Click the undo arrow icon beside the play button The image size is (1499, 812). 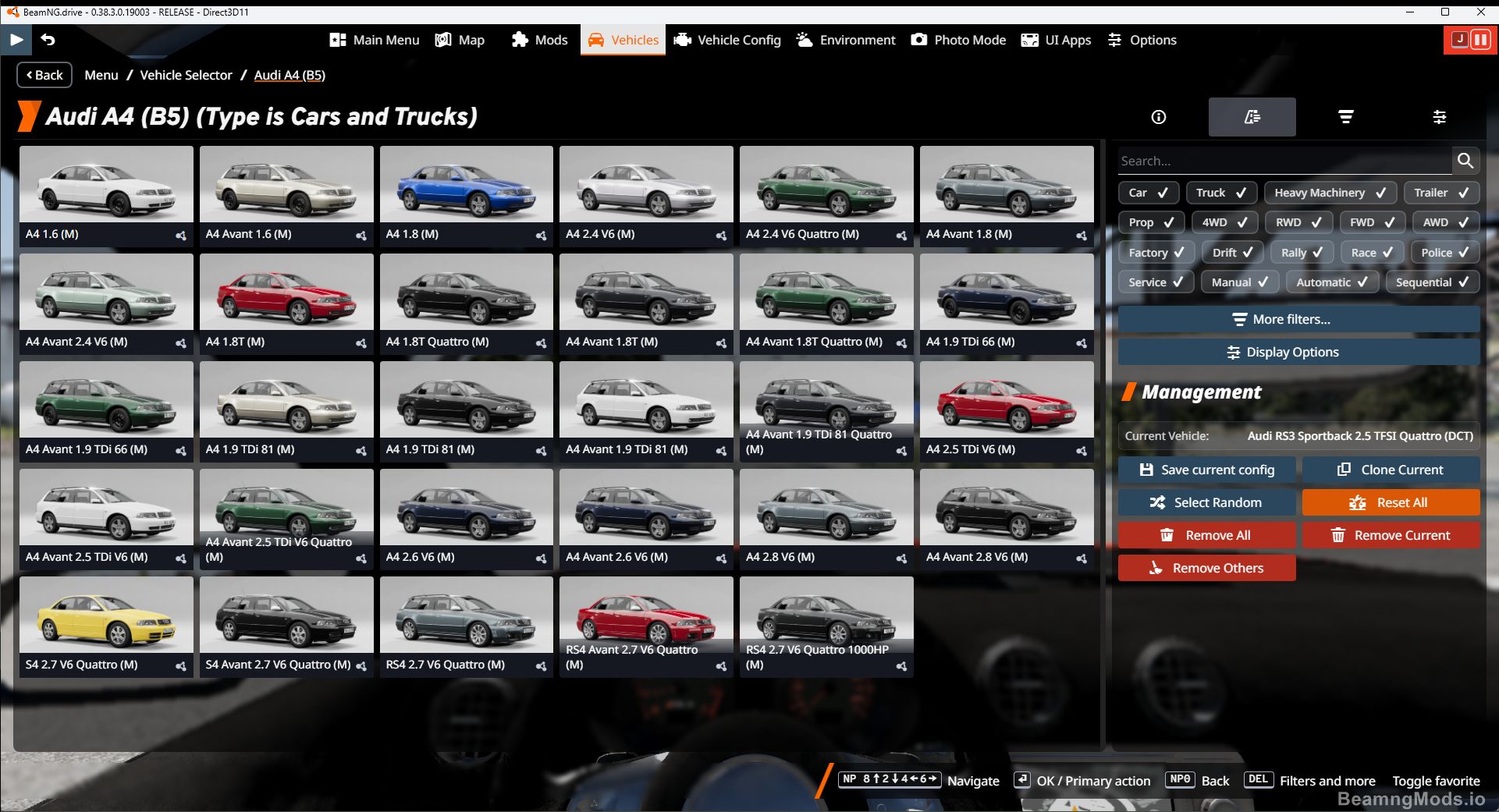point(47,39)
